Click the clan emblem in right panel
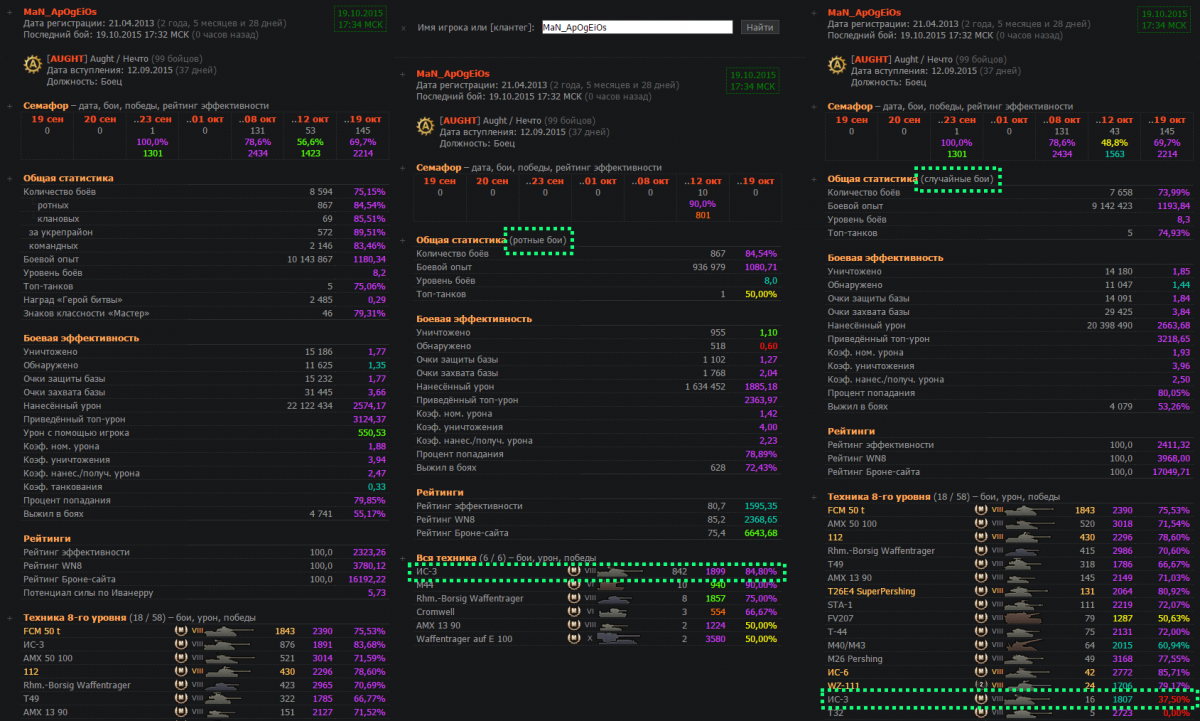This screenshot has height=721, width=1200. click(x=837, y=66)
